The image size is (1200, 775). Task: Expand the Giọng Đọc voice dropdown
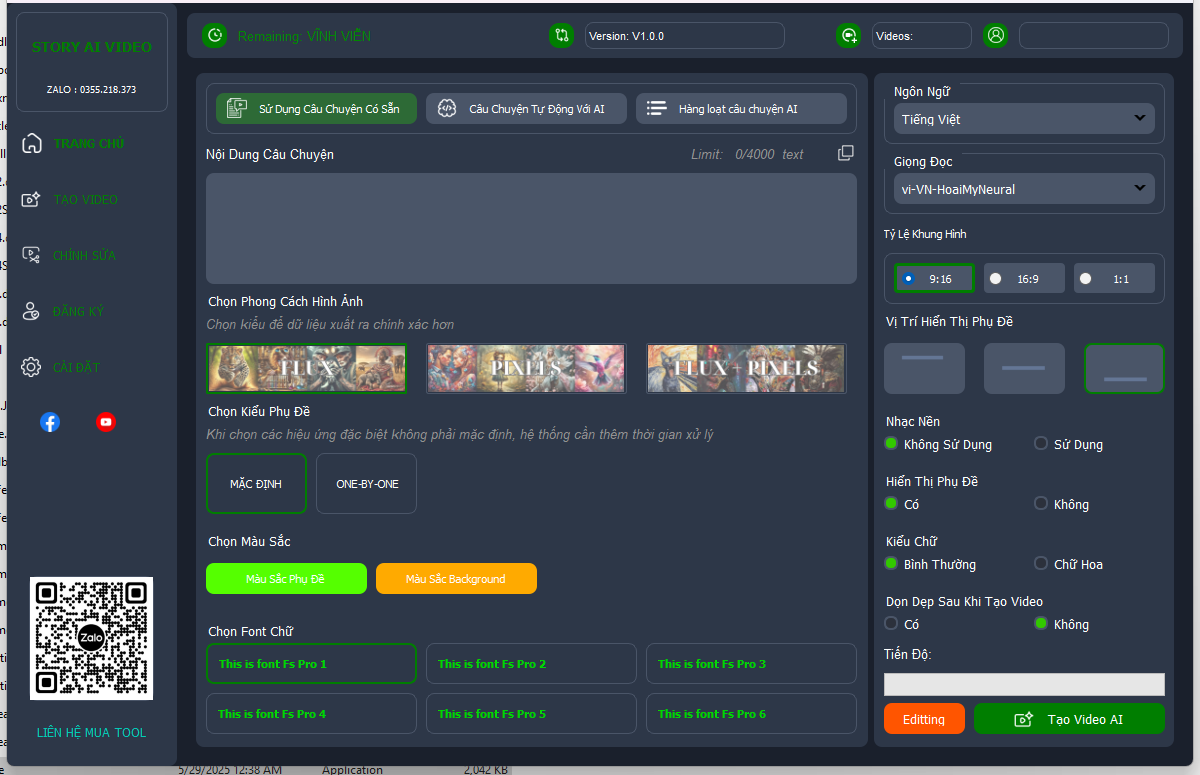pyautogui.click(x=1024, y=189)
